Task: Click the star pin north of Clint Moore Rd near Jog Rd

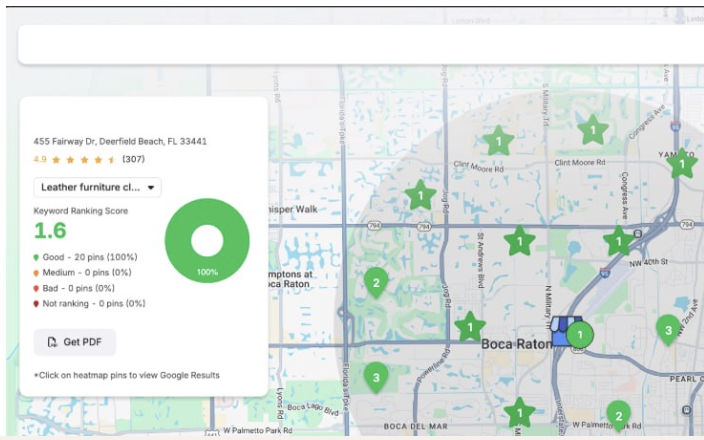Action: point(498,141)
